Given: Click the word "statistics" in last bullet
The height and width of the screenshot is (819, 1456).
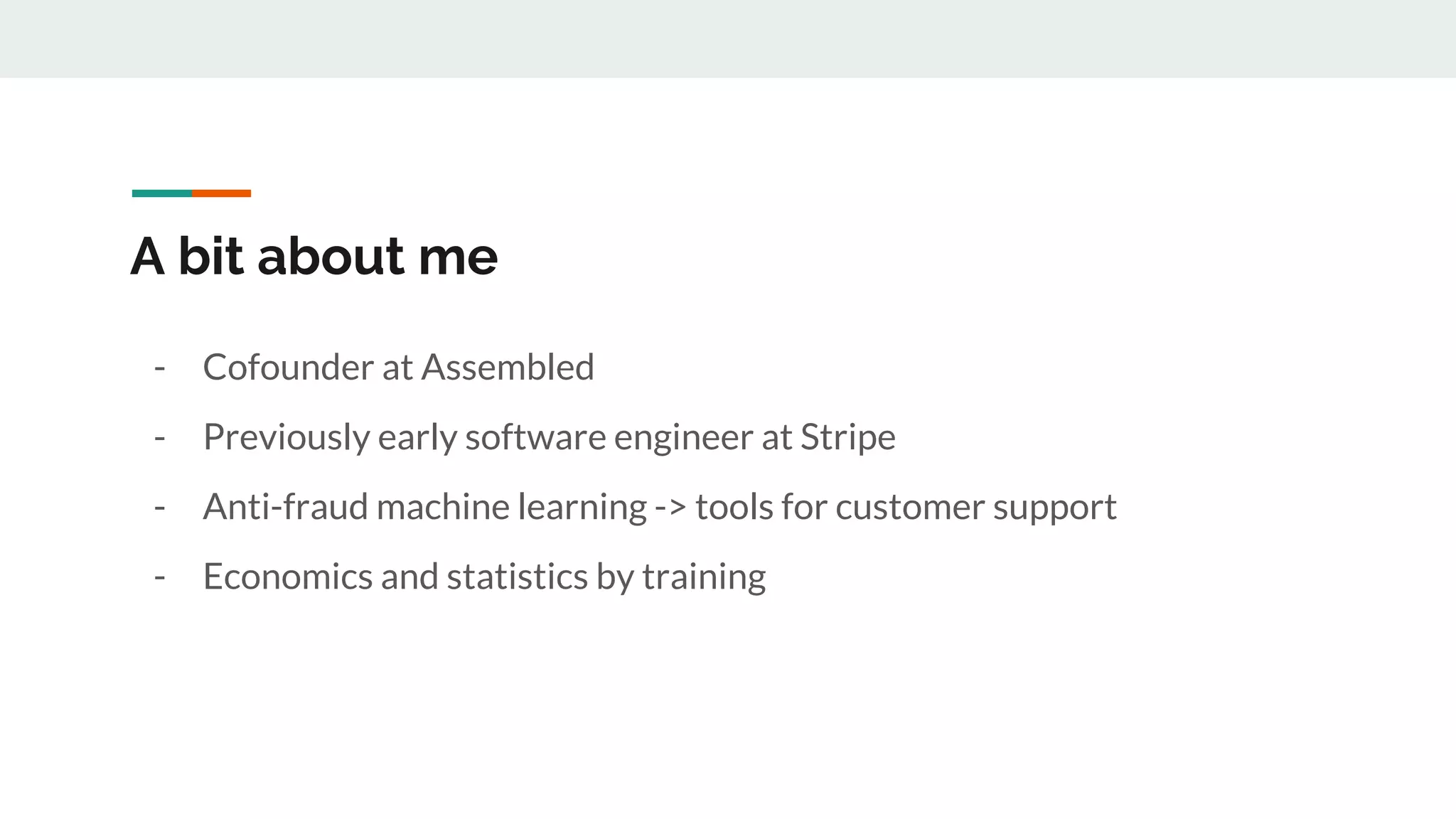Looking at the screenshot, I should [x=517, y=577].
